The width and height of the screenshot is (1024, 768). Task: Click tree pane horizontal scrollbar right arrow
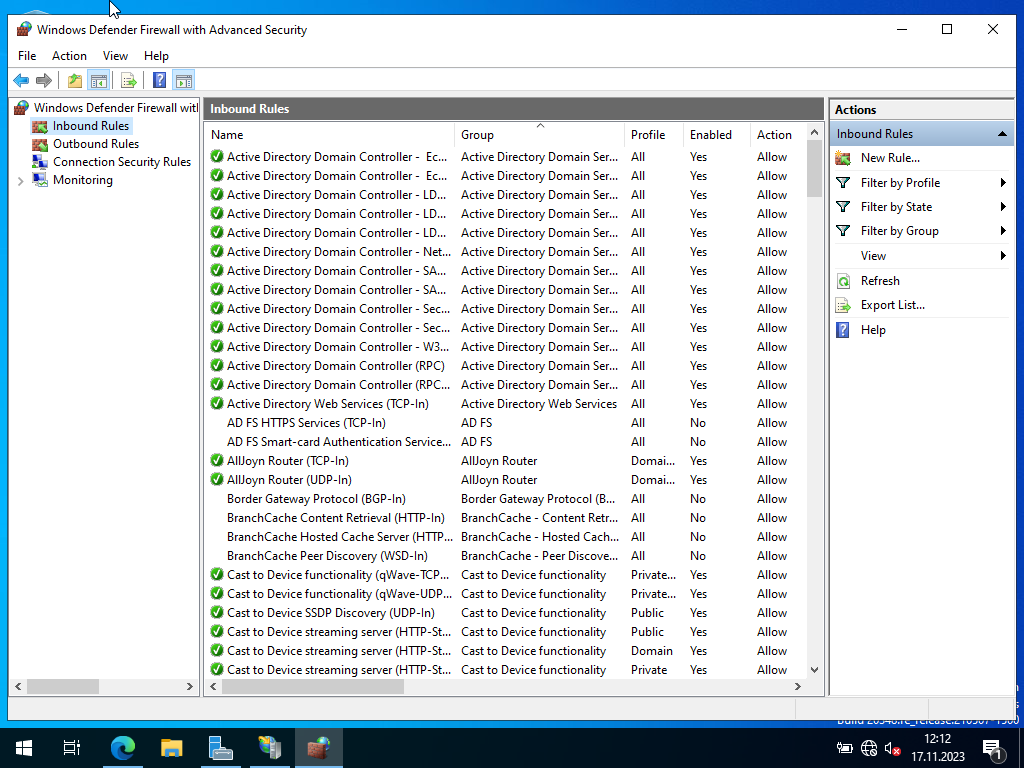(x=190, y=686)
